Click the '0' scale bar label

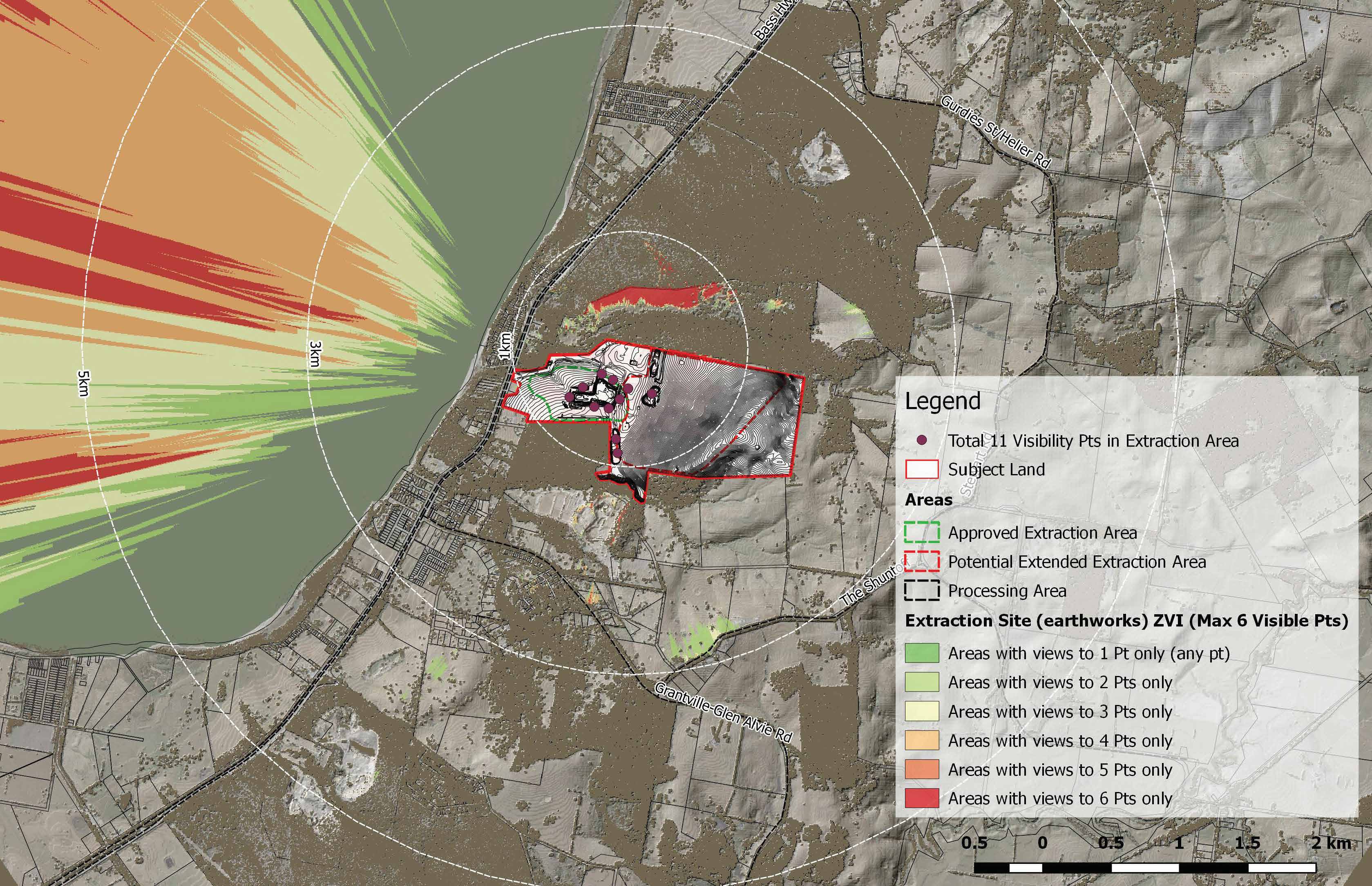tap(1043, 843)
